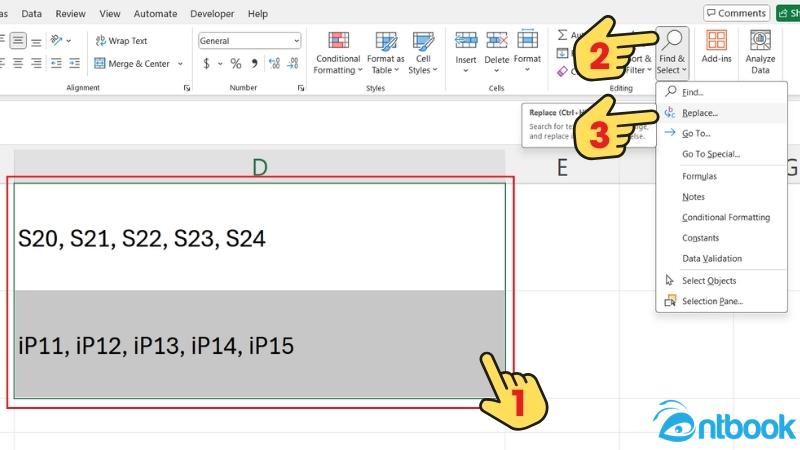Open the Orientation dropdown arrow
The width and height of the screenshot is (800, 450).
coord(69,41)
